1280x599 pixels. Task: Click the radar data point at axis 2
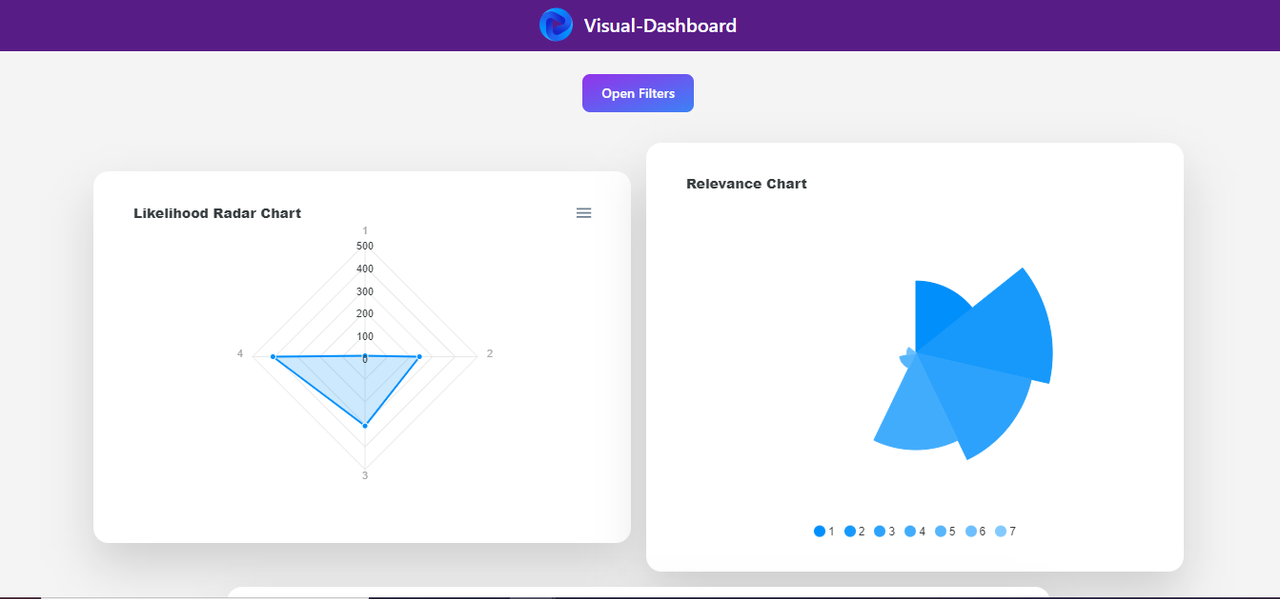coord(419,356)
